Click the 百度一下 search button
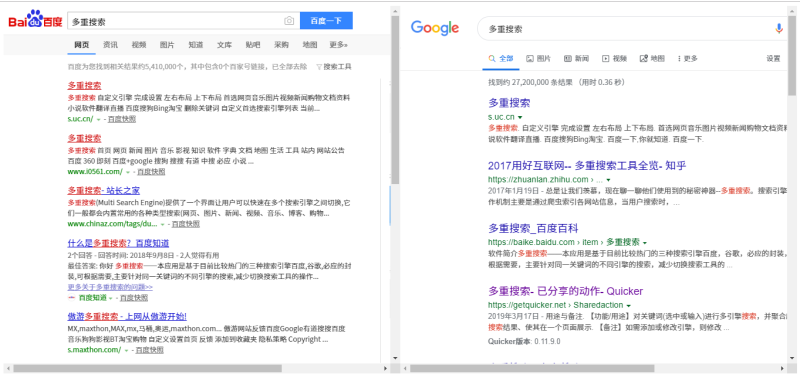Viewport: 800px width, 374px height. [x=326, y=21]
